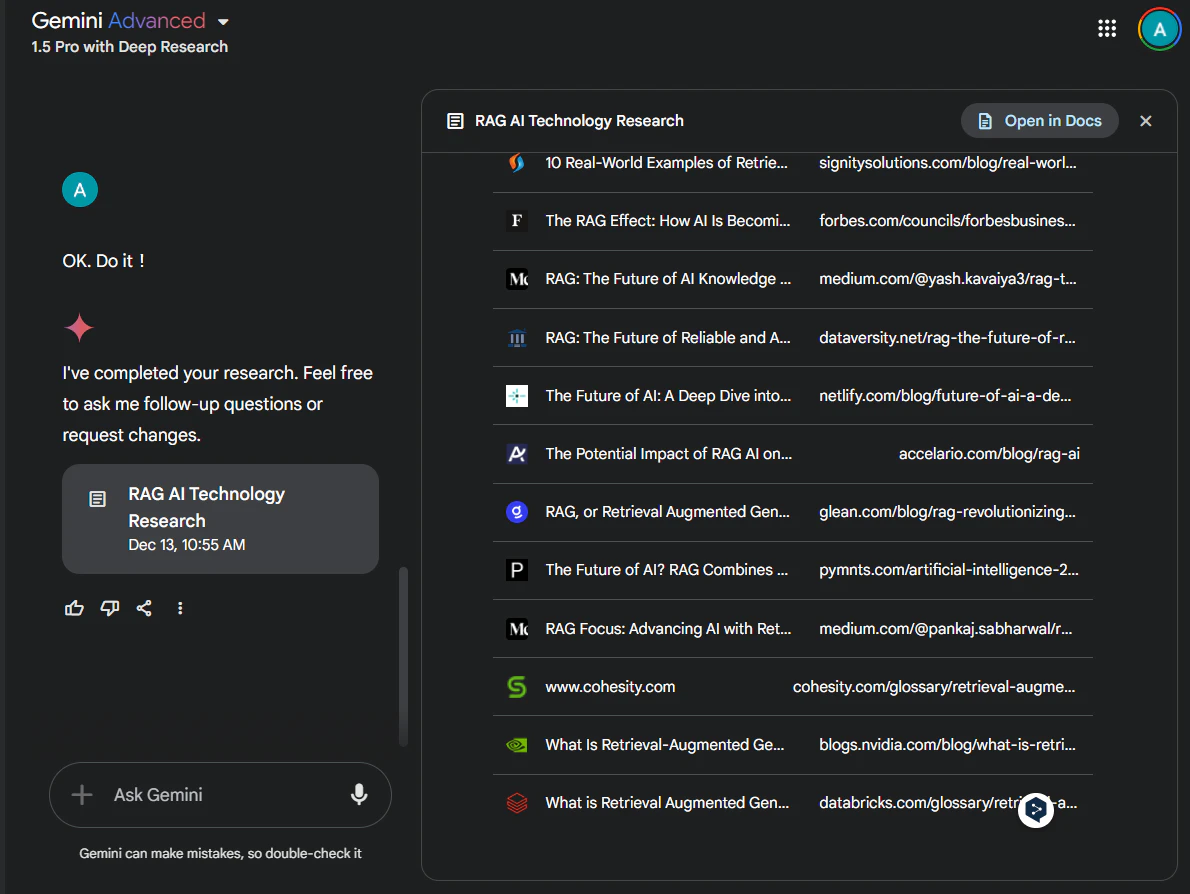Select 'RAG Focus: Advancing AI with Ret...' title
1190x894 pixels.
(668, 628)
